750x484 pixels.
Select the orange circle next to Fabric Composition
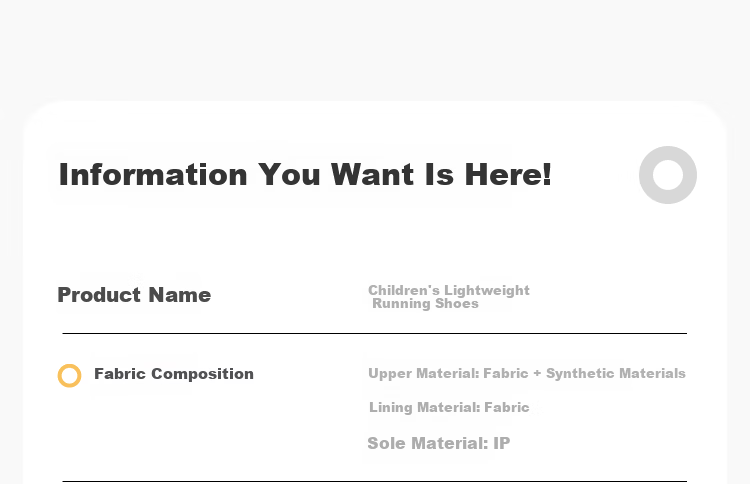coord(69,375)
